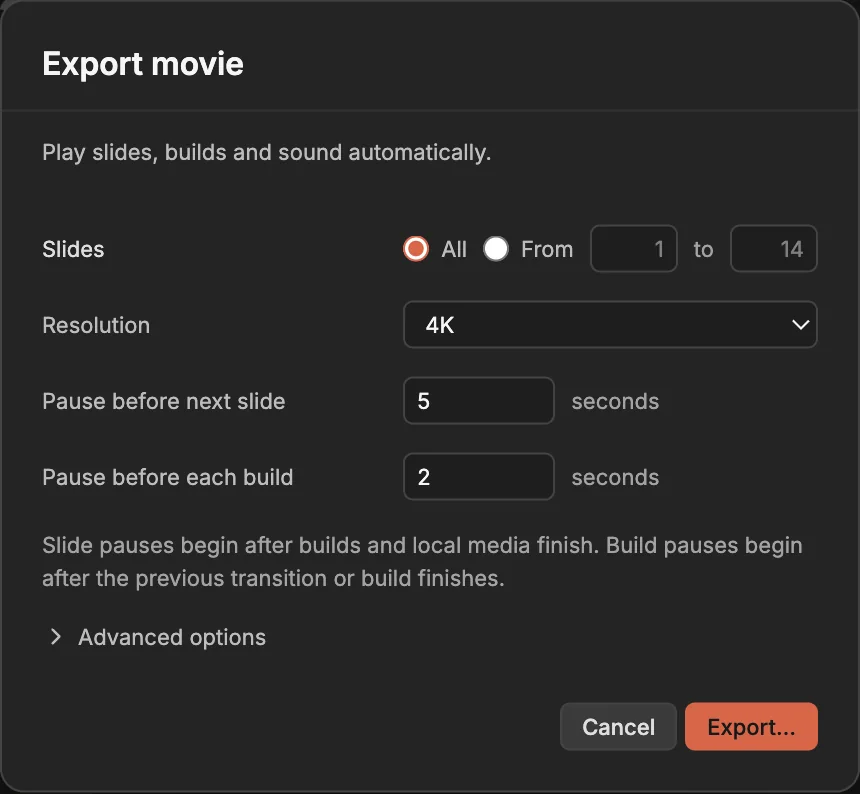Click the ending slide number field showing 14
Screen dimensions: 860x794
point(773,249)
